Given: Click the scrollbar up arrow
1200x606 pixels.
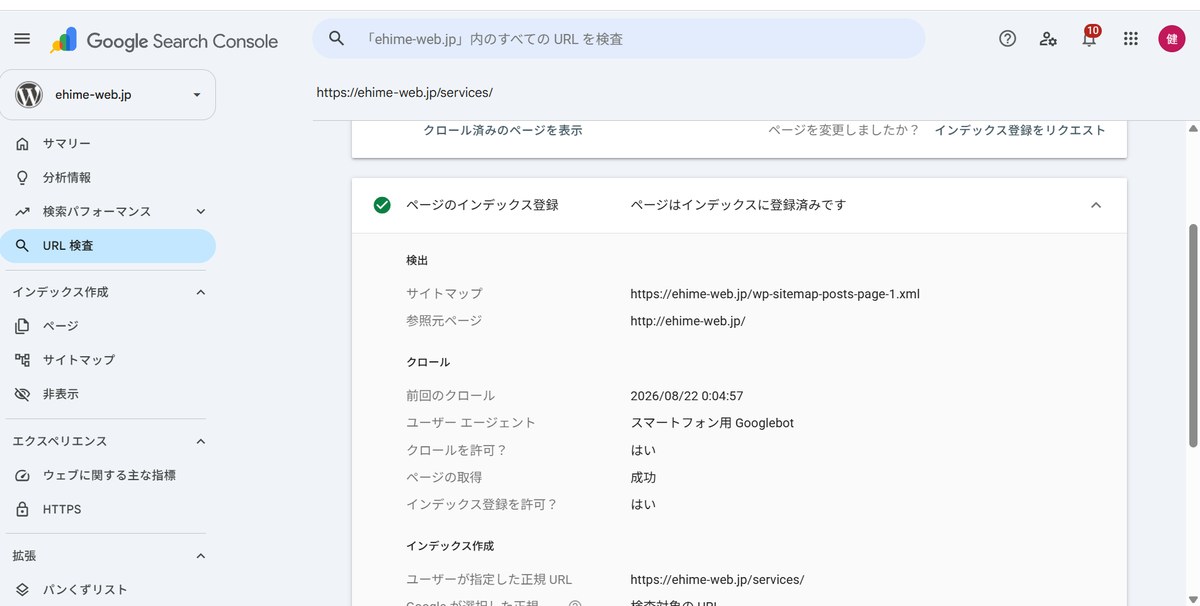Looking at the screenshot, I should 1192,129.
